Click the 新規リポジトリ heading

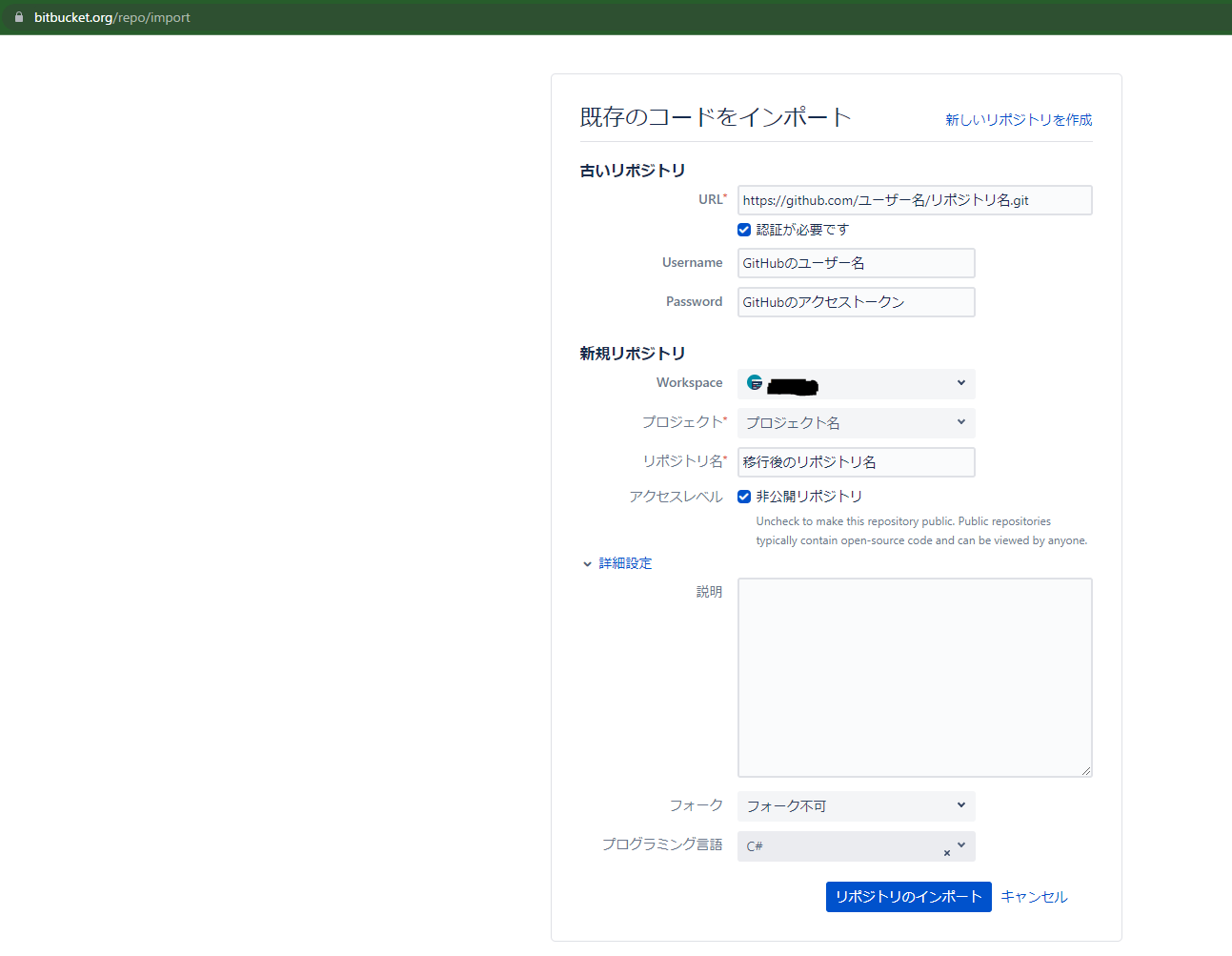633,354
